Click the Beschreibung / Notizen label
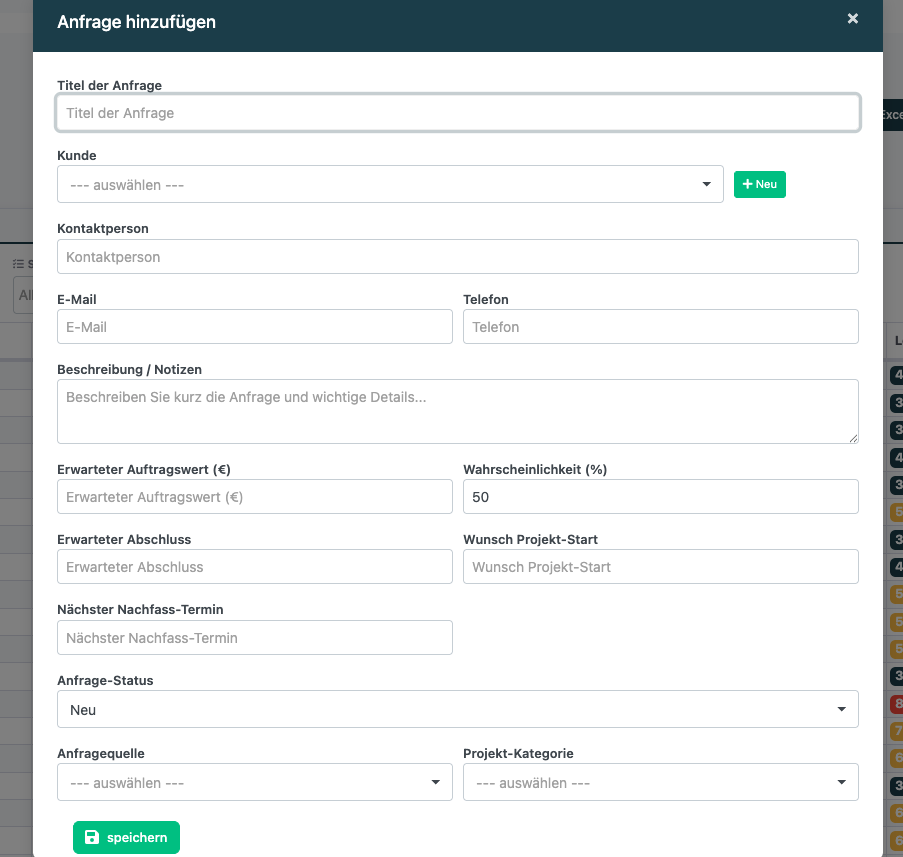The height and width of the screenshot is (857, 903). (x=130, y=370)
